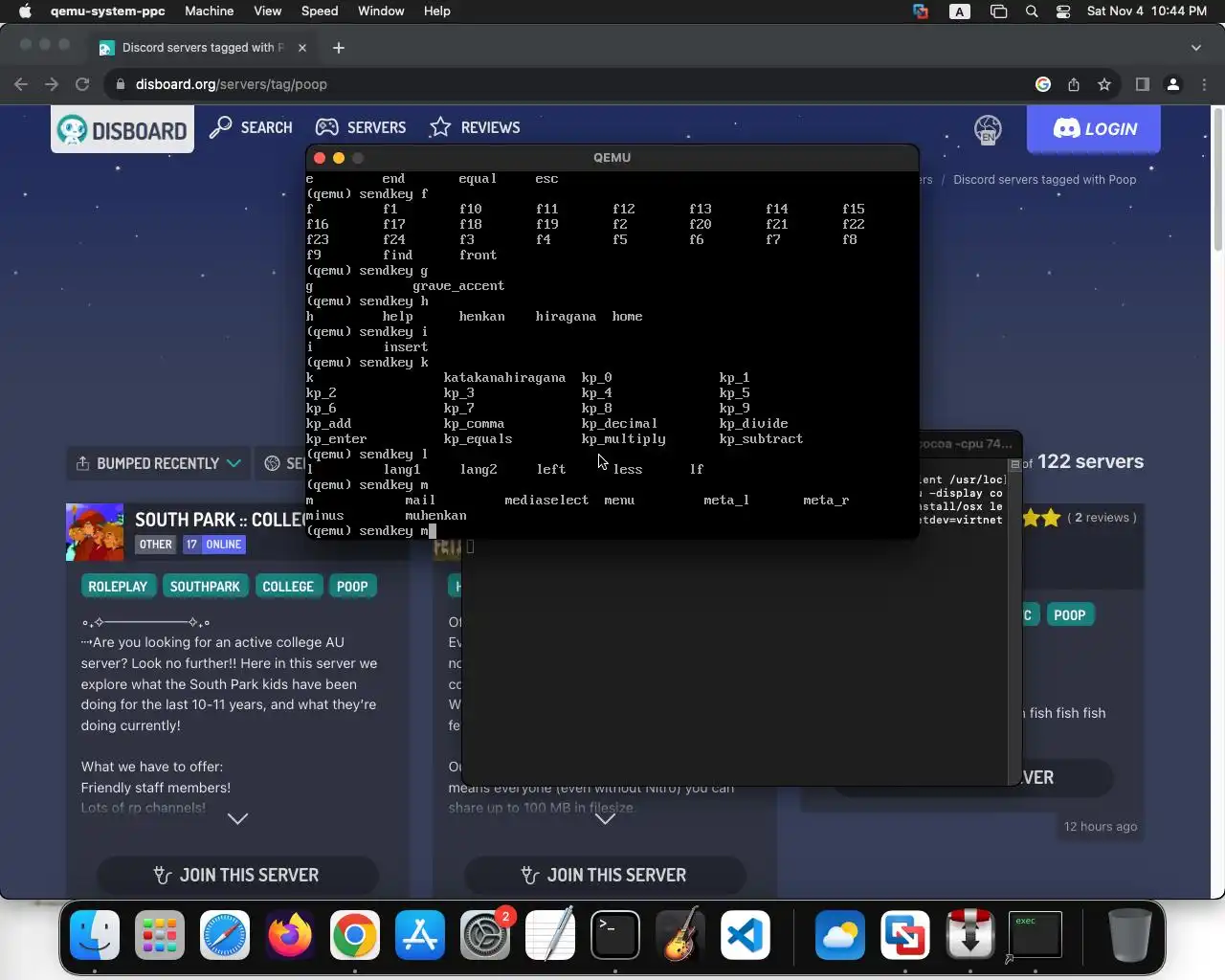Launch Firefox from the Dock
Viewport: 1225px width, 980px height.
[290, 935]
